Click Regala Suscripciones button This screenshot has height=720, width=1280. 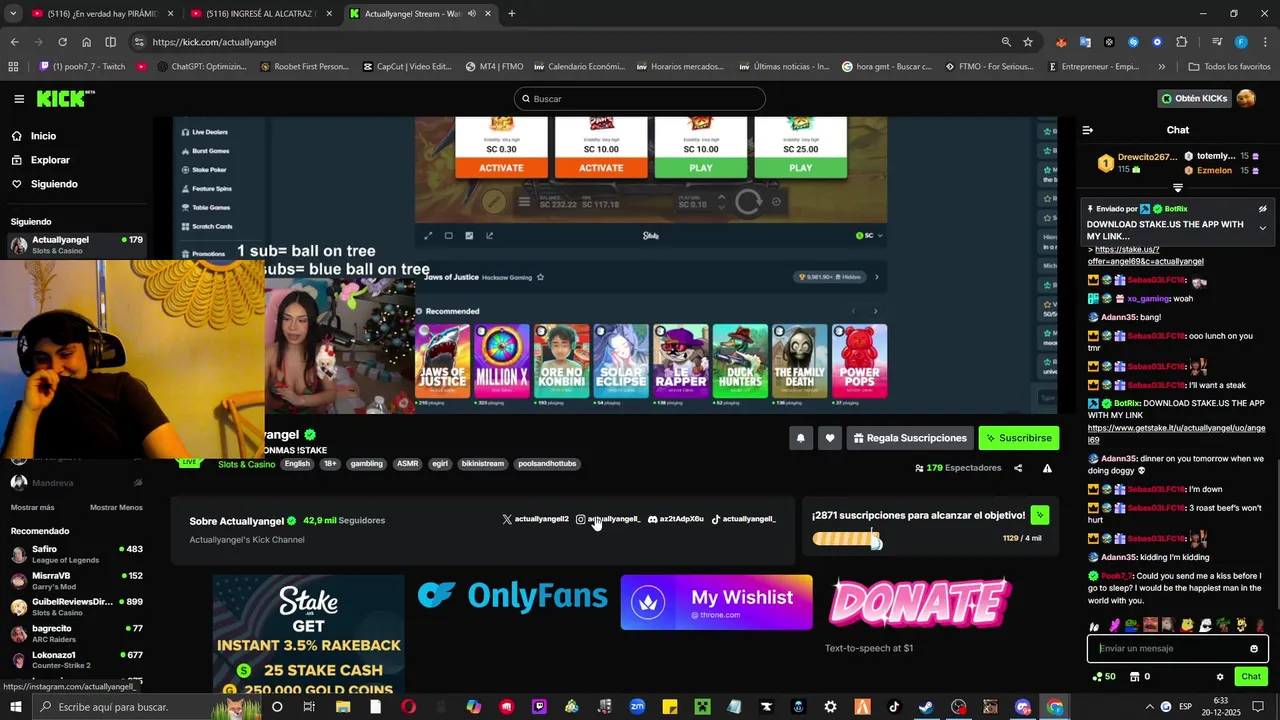[911, 438]
